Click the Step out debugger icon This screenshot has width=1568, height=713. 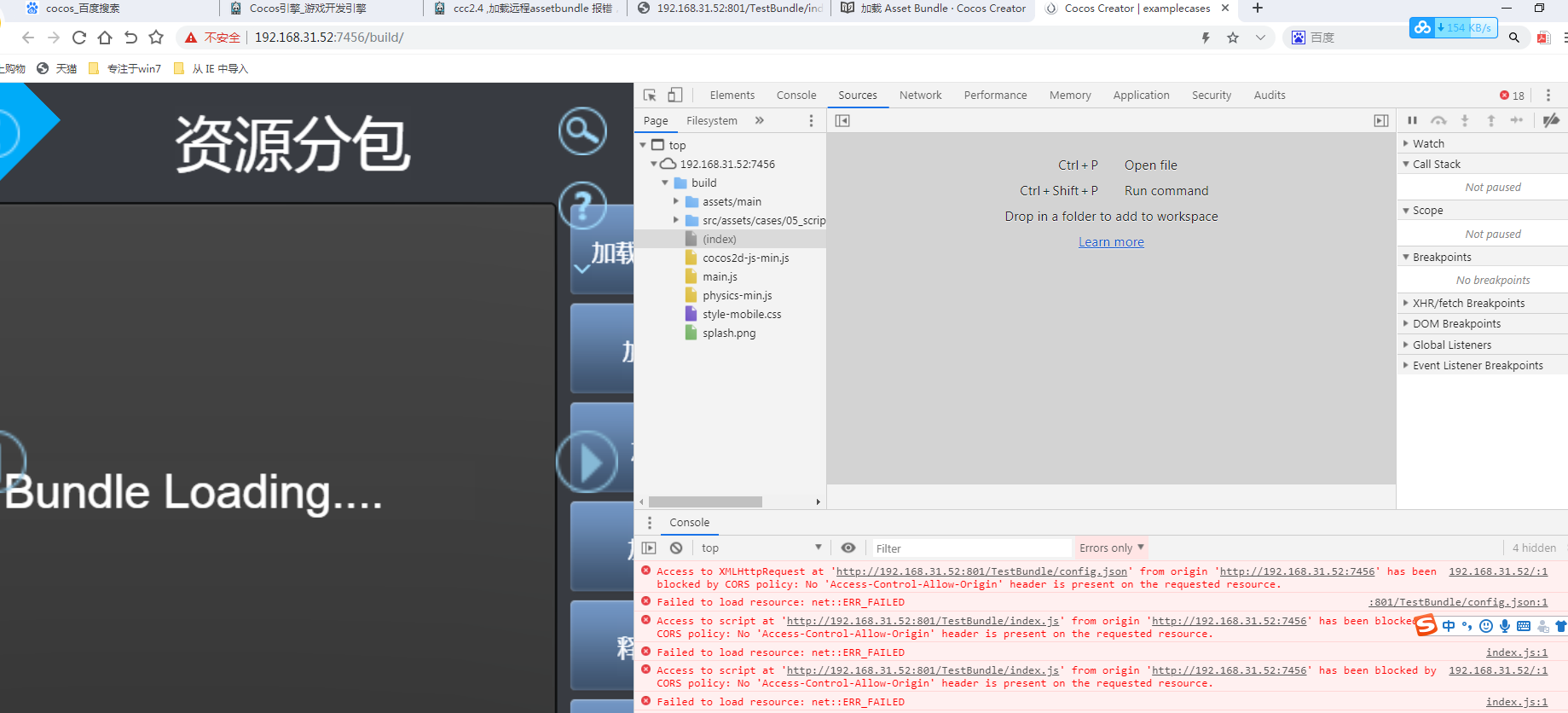pos(1491,121)
